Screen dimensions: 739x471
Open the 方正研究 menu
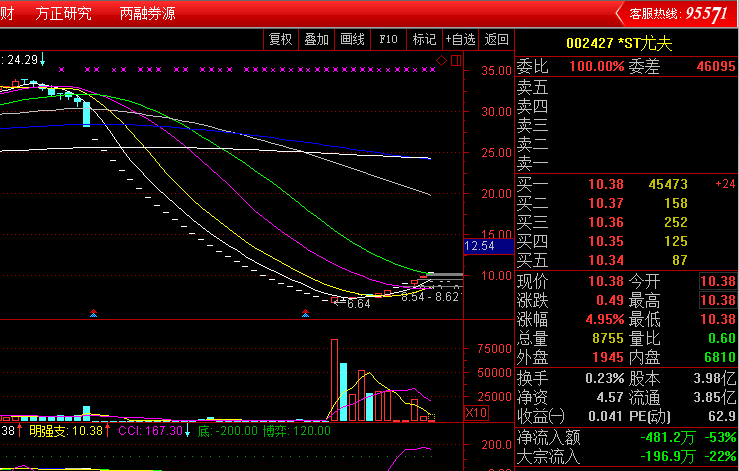pyautogui.click(x=63, y=13)
